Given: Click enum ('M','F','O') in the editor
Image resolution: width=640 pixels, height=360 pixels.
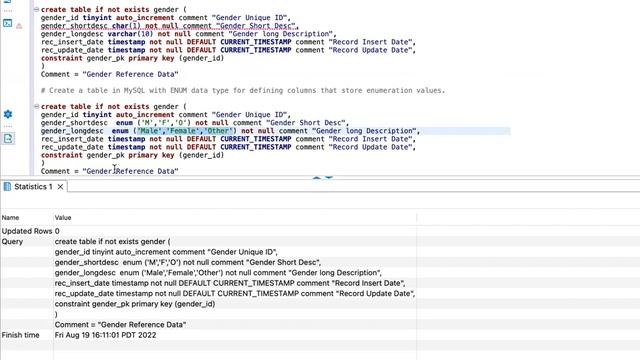Looking at the screenshot, I should pos(153,123).
